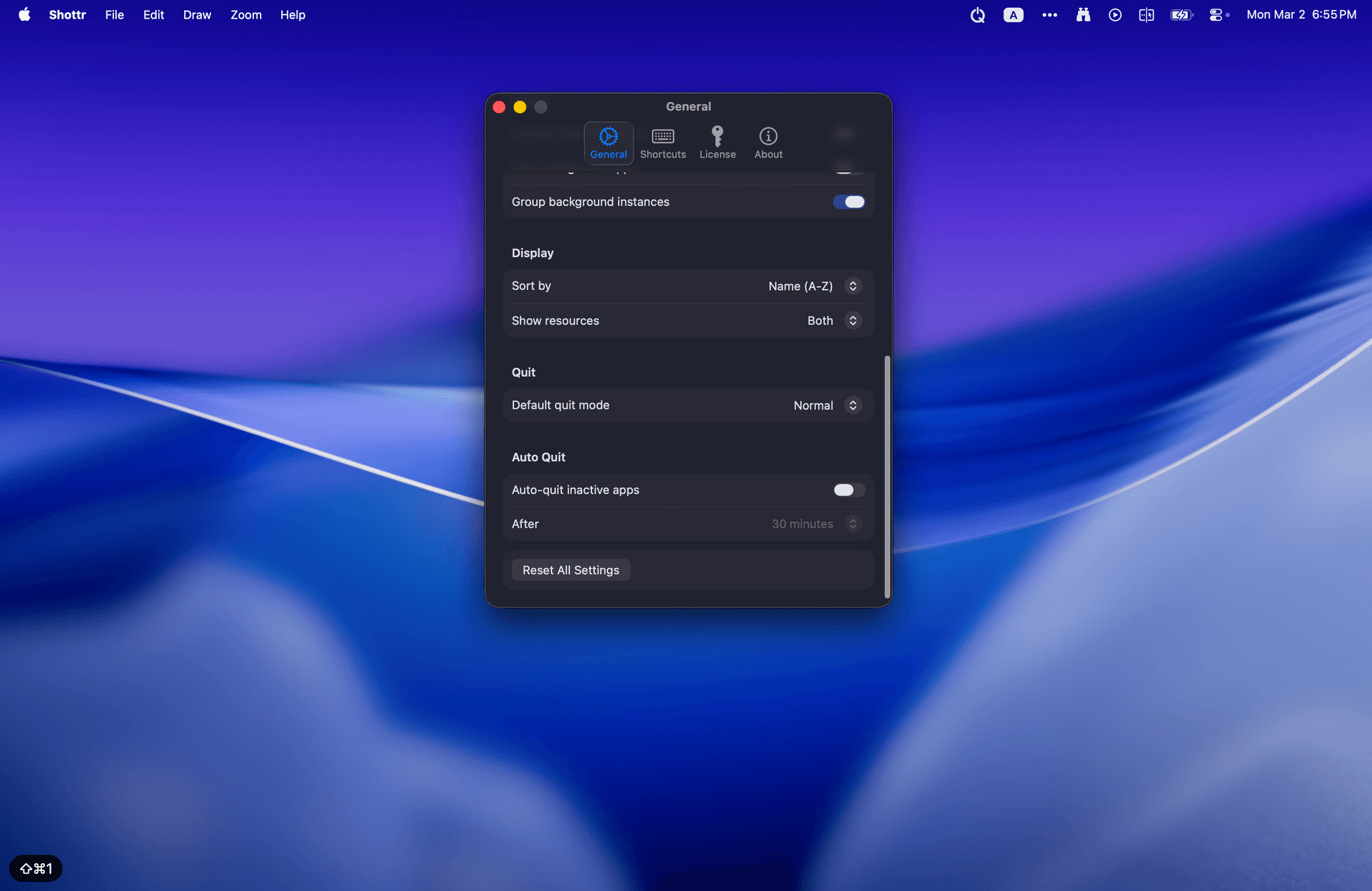This screenshot has height=891, width=1372.
Task: Click the Reset All Settings button
Action: (x=569, y=569)
